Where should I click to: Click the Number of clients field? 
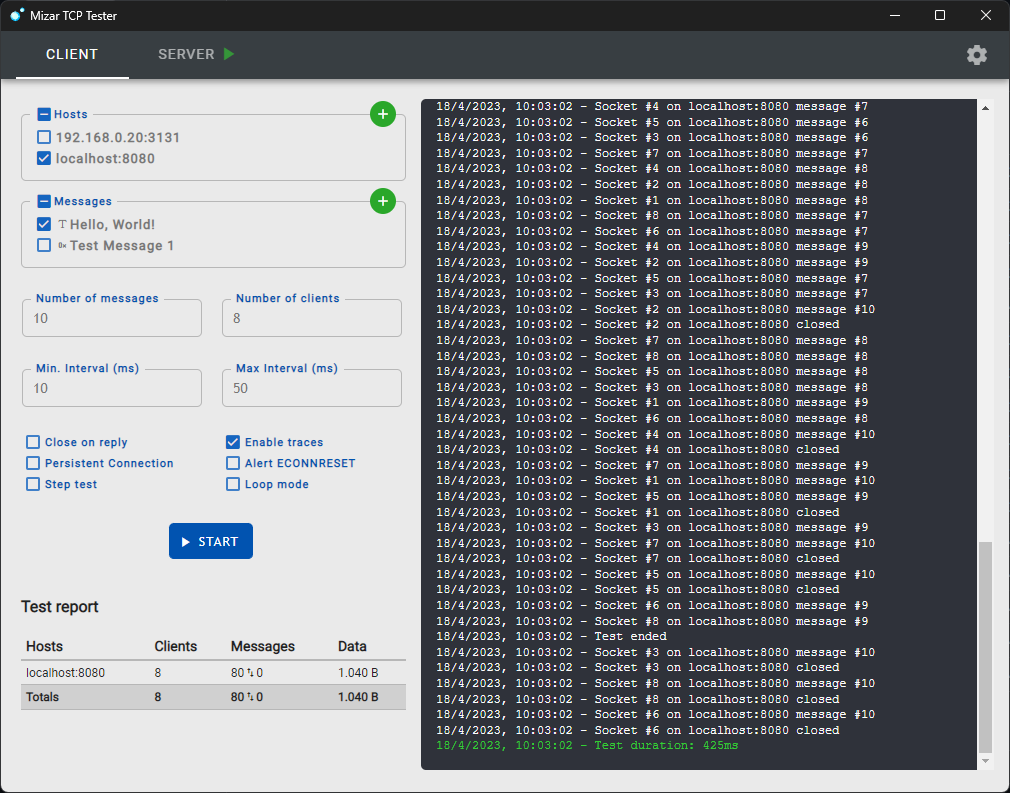tap(311, 317)
